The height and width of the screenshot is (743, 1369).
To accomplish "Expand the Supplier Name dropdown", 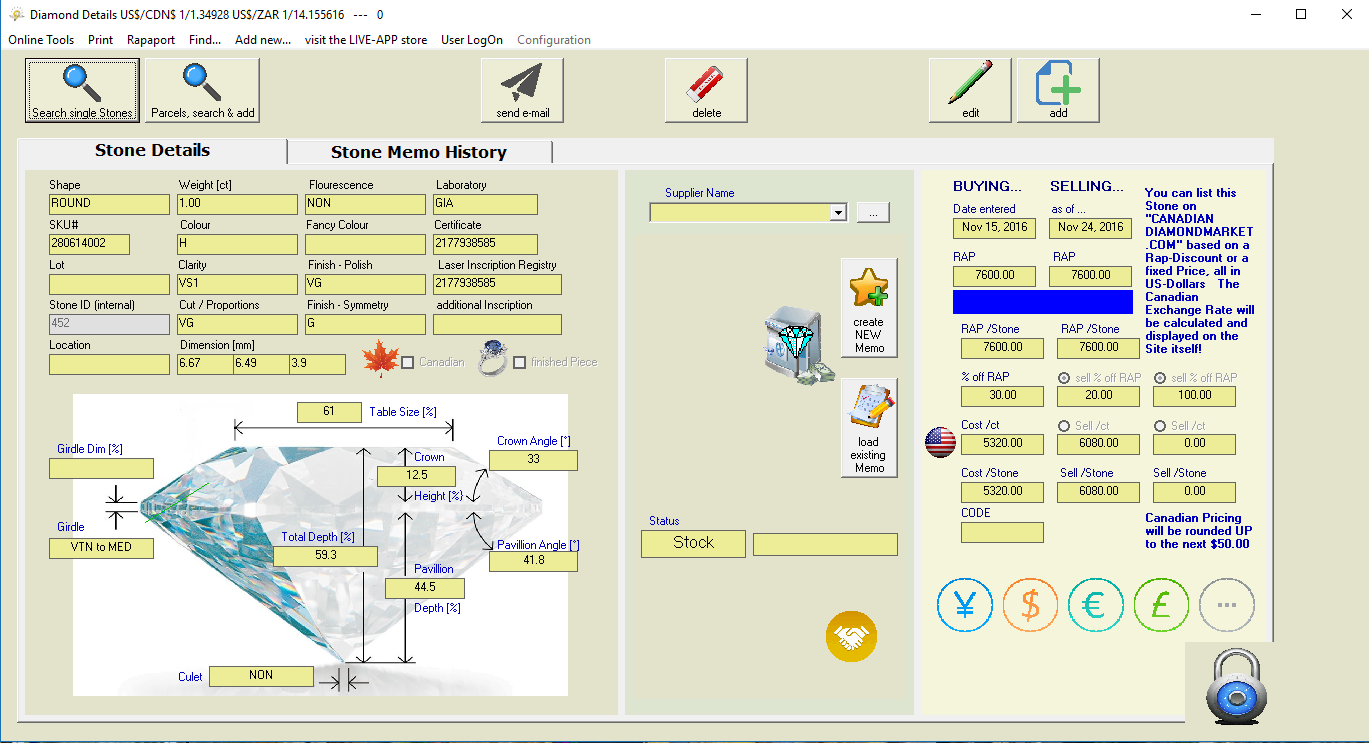I will click(x=839, y=213).
